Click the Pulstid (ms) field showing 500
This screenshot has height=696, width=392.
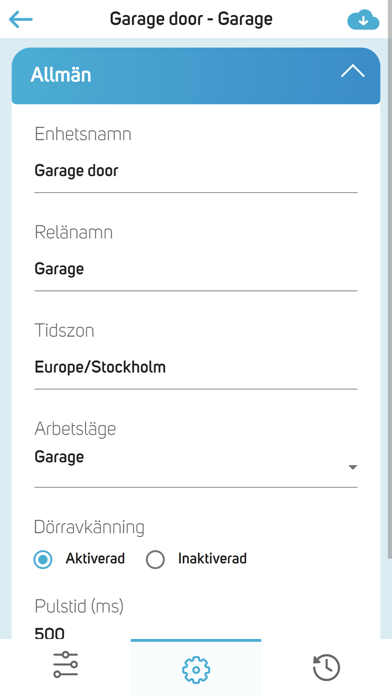(196, 632)
